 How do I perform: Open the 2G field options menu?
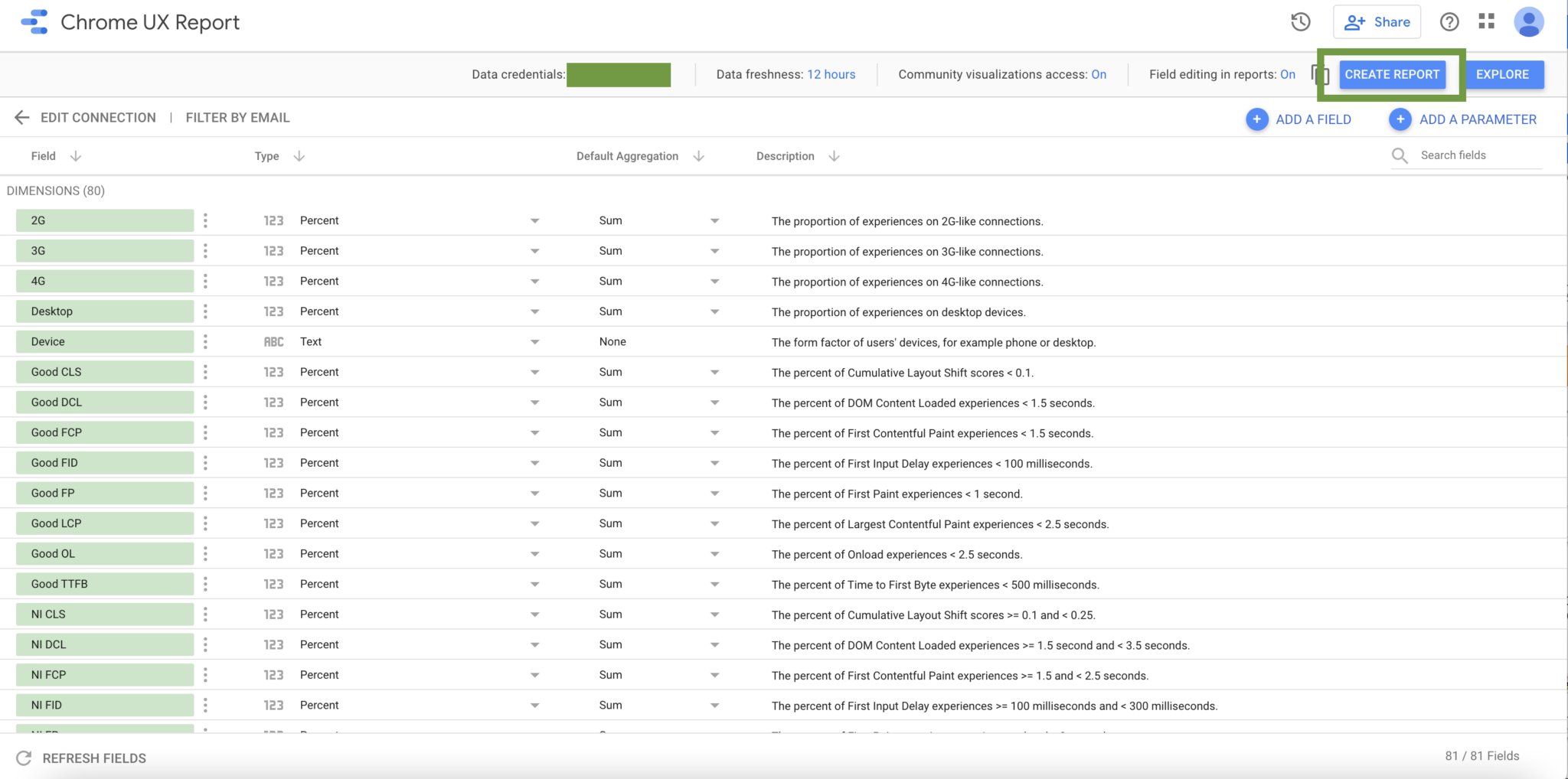coord(205,220)
